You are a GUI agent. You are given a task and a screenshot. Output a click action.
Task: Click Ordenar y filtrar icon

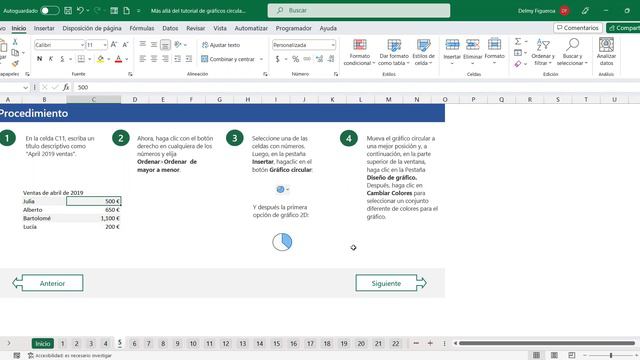pyautogui.click(x=543, y=45)
